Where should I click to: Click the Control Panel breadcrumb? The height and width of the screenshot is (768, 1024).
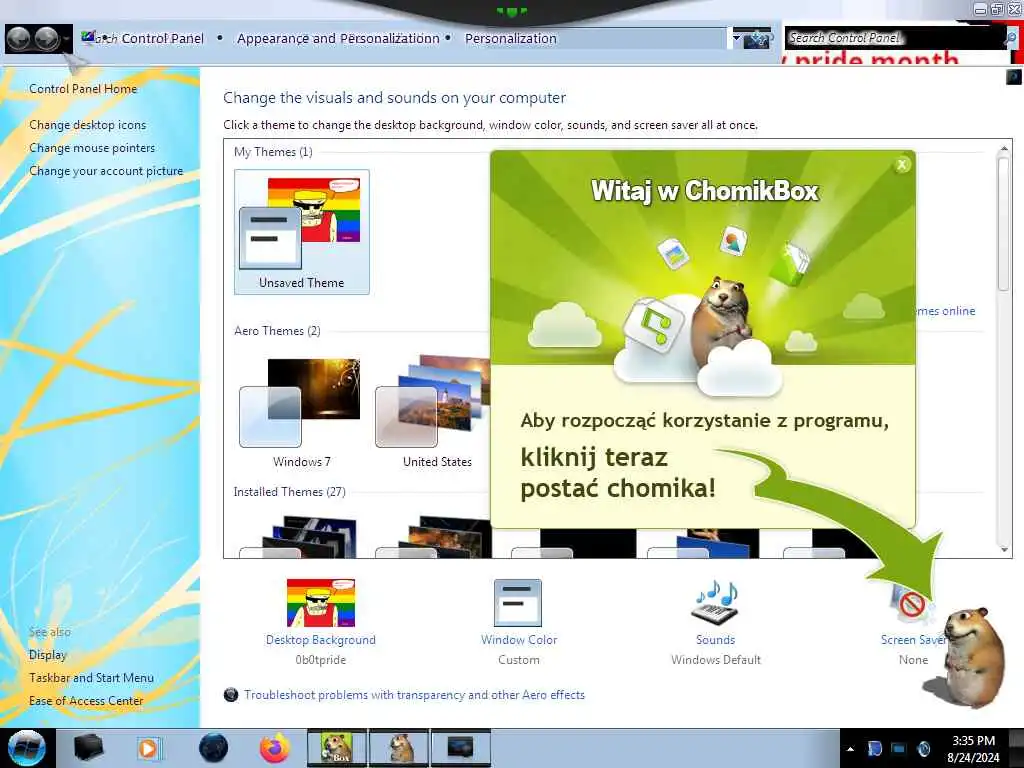pyautogui.click(x=162, y=39)
